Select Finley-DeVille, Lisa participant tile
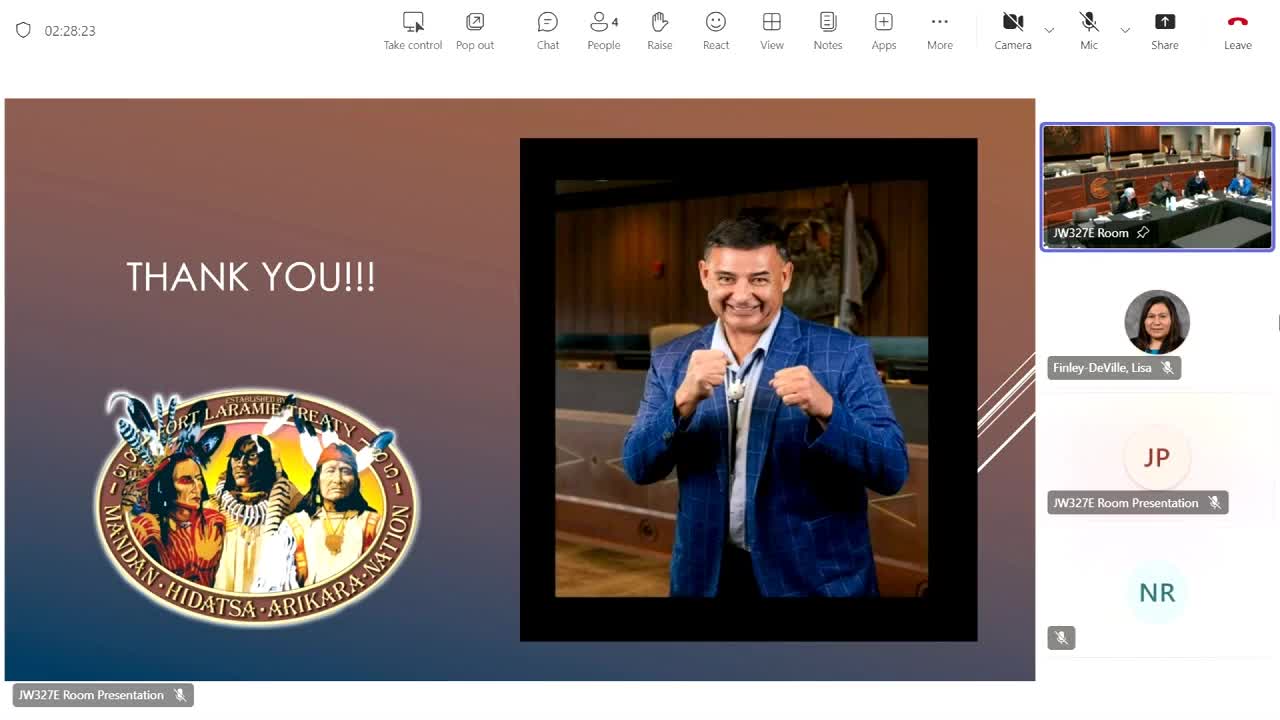Image resolution: width=1280 pixels, height=720 pixels. (1157, 323)
